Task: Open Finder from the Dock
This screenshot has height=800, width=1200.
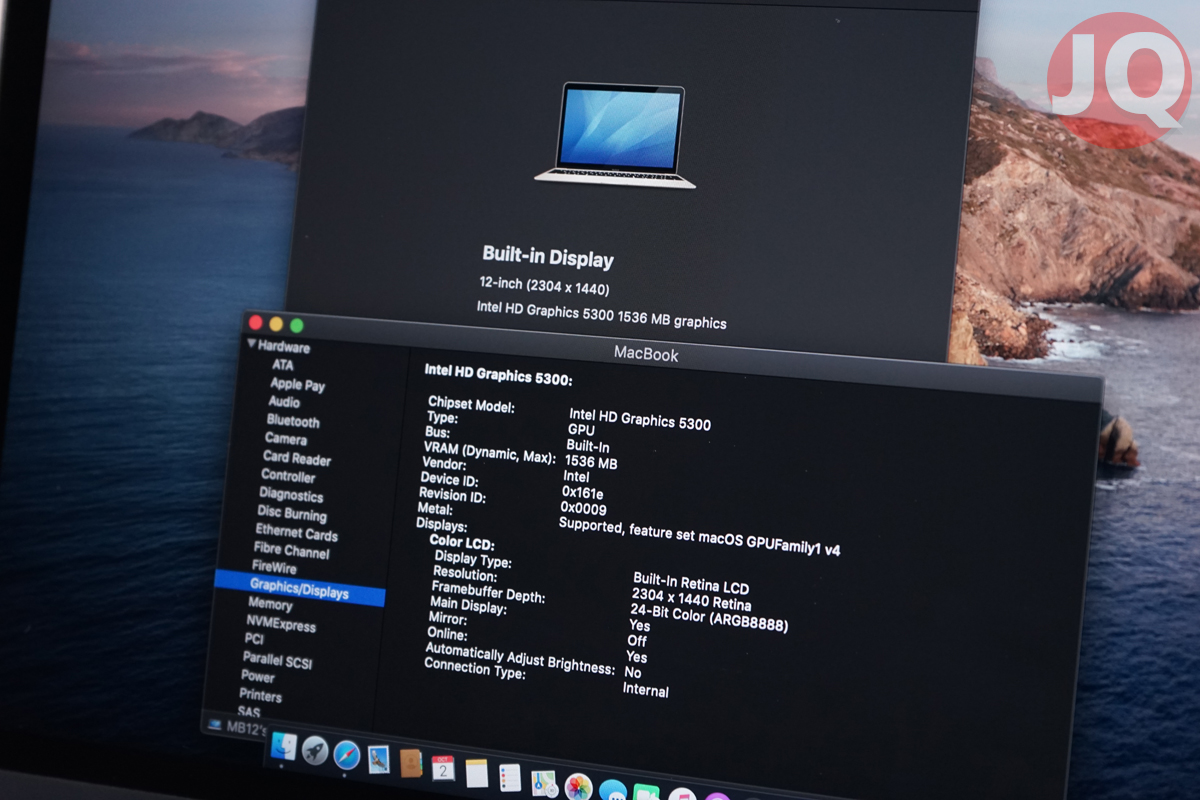Action: 284,747
